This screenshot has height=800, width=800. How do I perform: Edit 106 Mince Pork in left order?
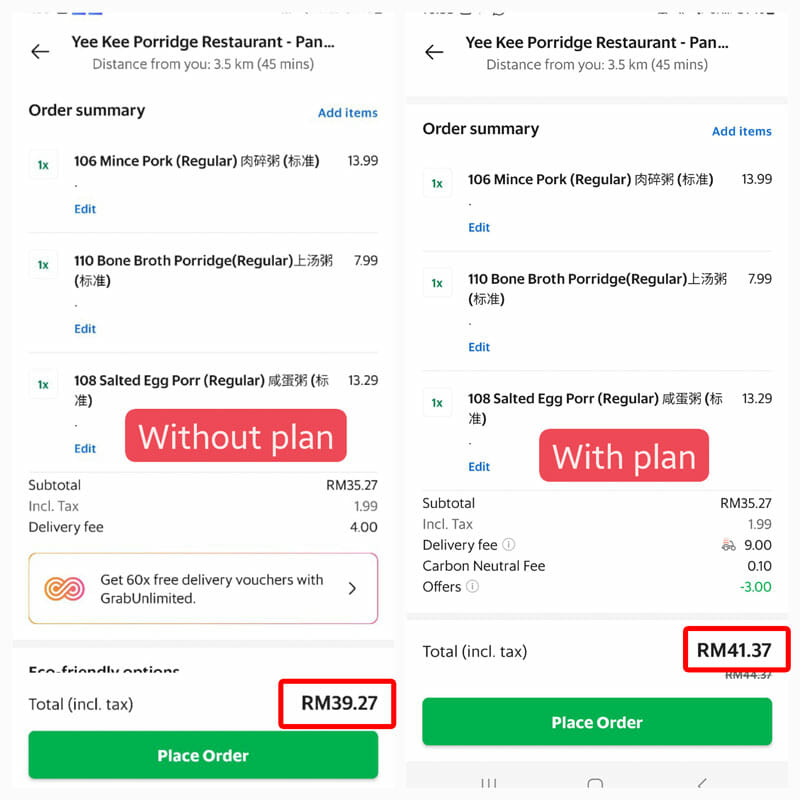tap(85, 209)
